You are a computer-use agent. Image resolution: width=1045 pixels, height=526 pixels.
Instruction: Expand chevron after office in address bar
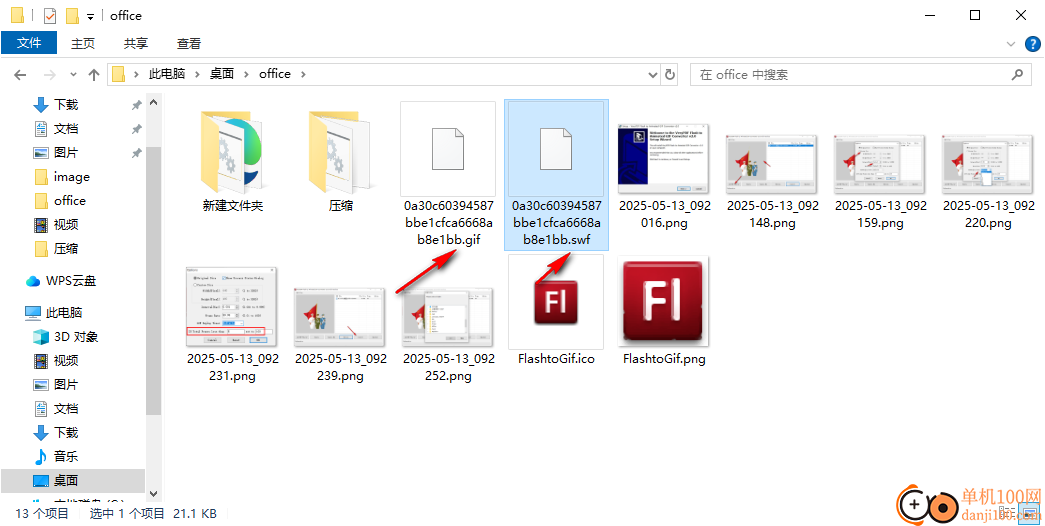coord(303,74)
